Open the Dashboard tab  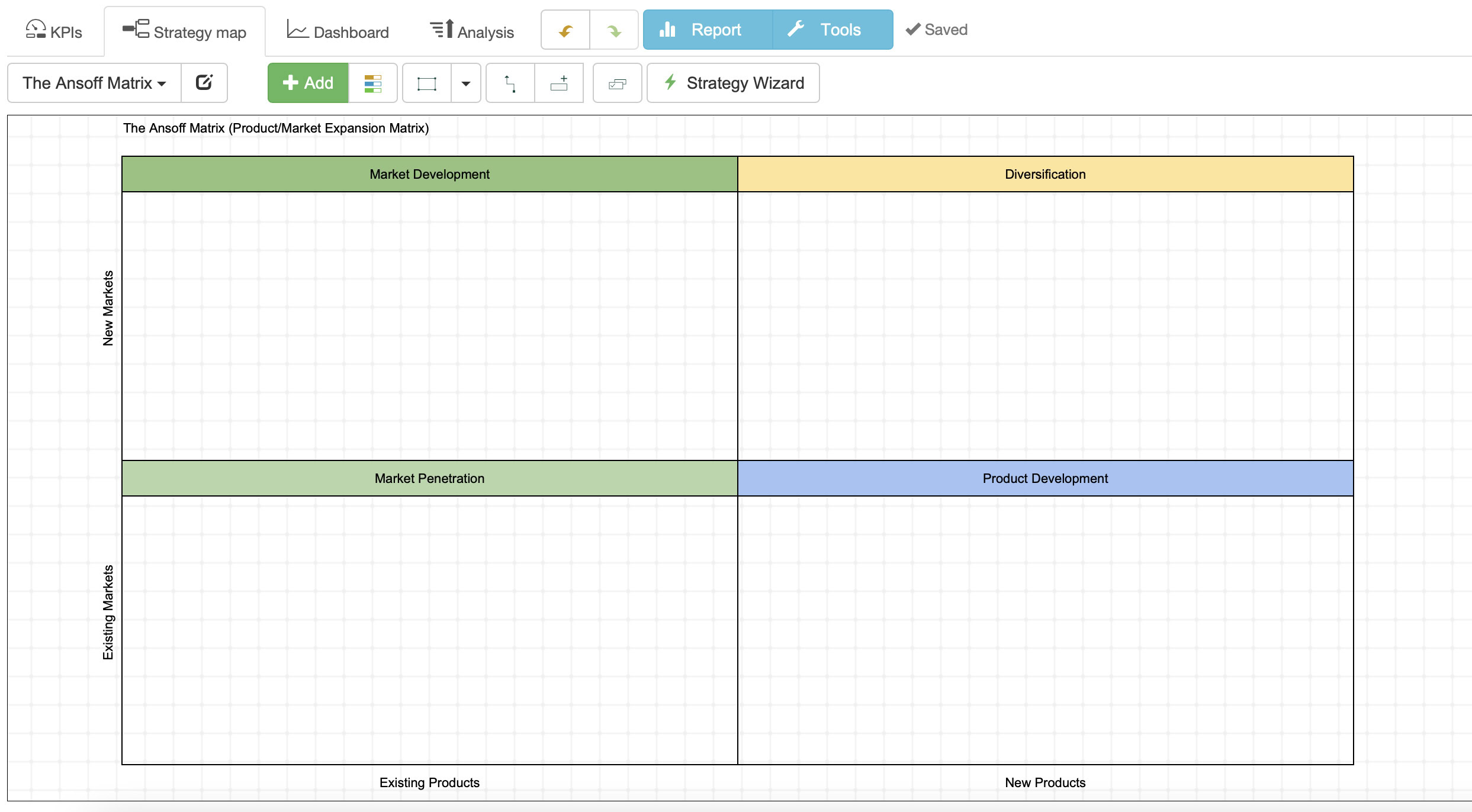pos(338,32)
